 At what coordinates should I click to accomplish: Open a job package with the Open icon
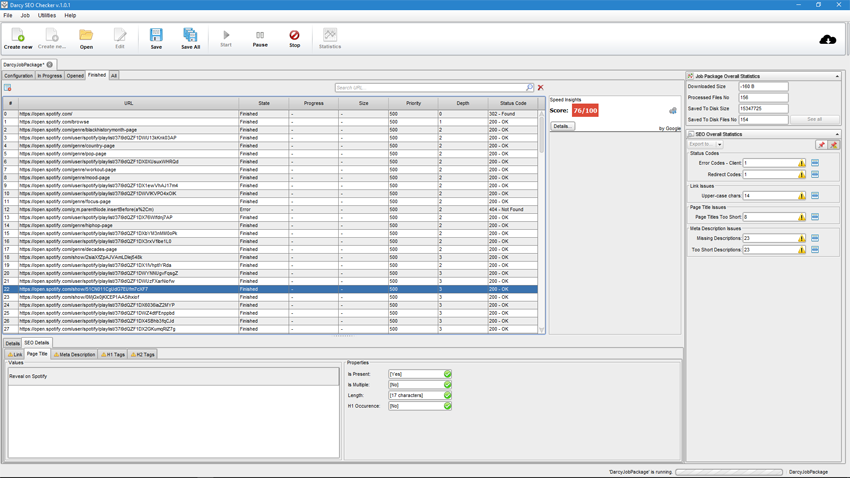[86, 39]
